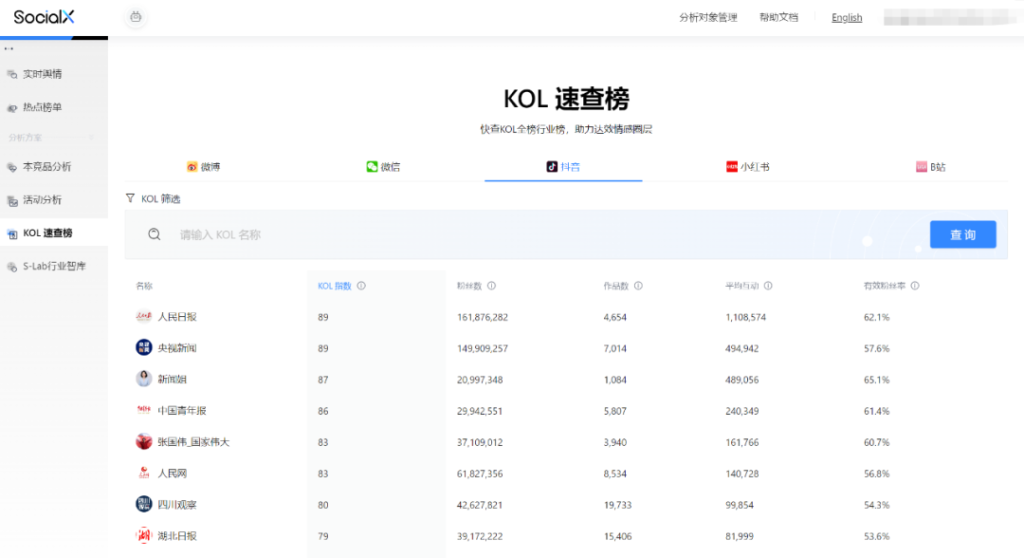This screenshot has height=558, width=1024.
Task: Click the blurred user account area
Action: (x=950, y=17)
